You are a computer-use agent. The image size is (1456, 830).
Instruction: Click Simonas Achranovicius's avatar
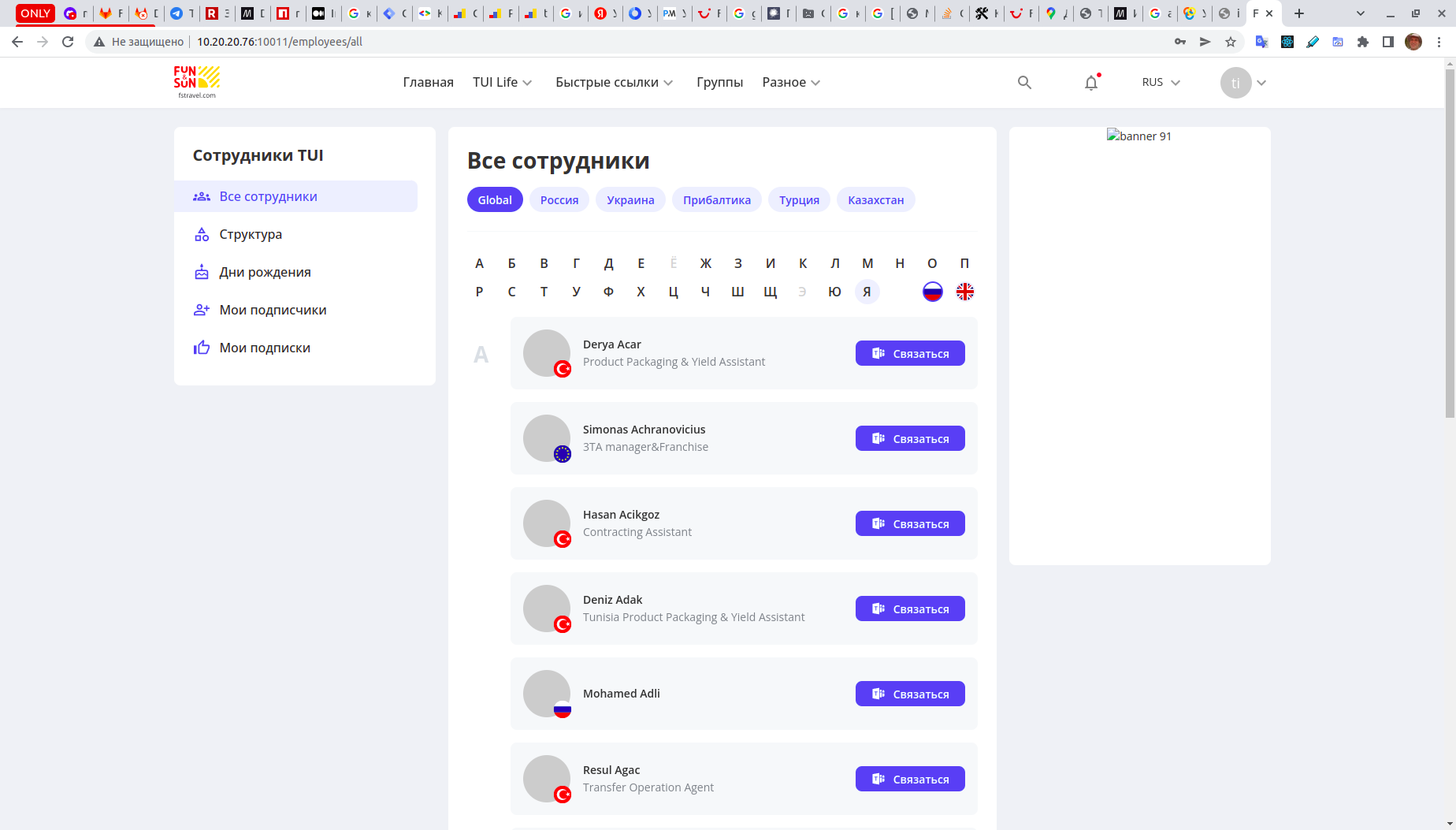click(547, 438)
